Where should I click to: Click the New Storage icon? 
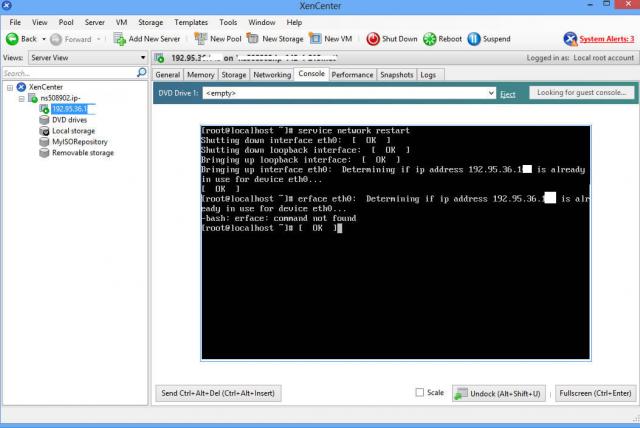(x=253, y=38)
